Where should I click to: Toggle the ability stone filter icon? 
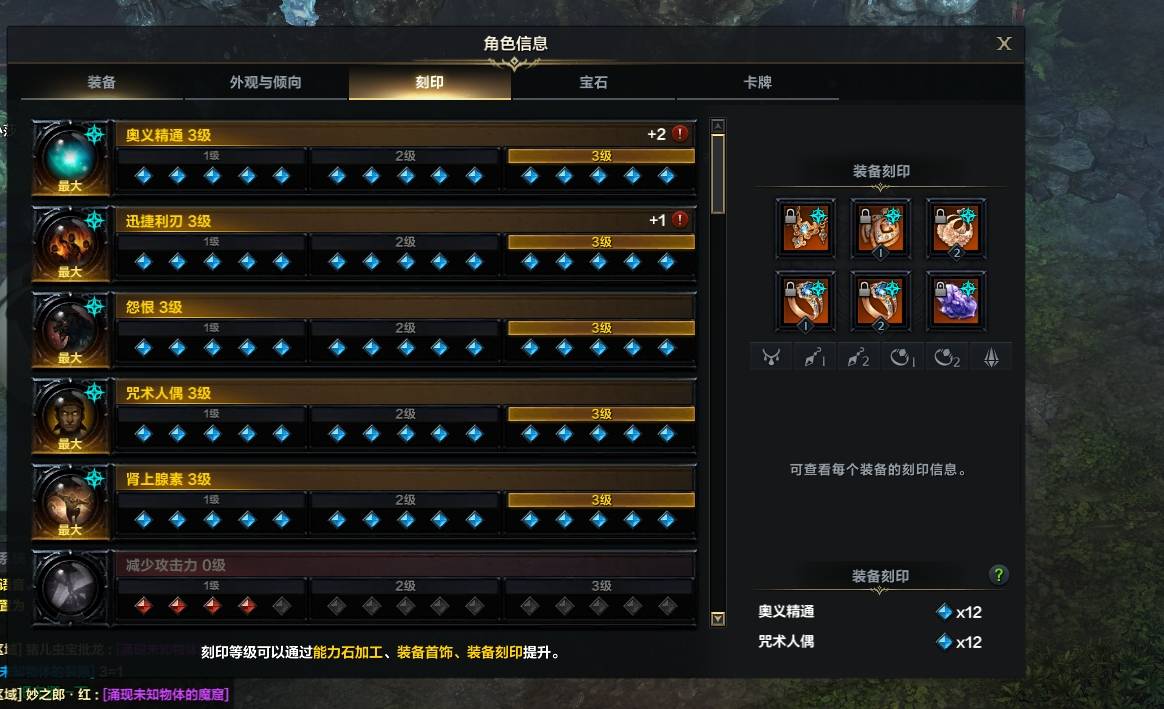pos(991,358)
